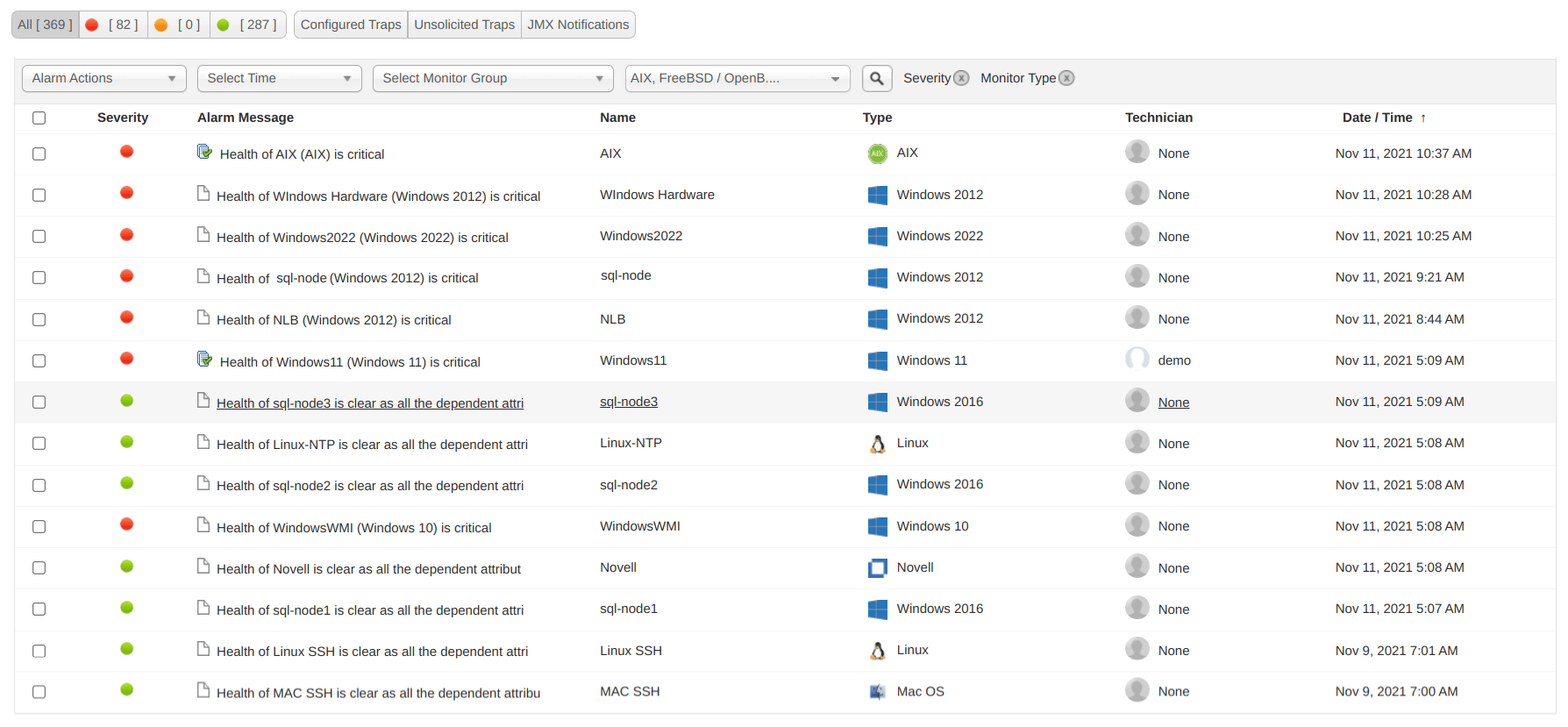Click the Novell type icon

click(x=877, y=568)
